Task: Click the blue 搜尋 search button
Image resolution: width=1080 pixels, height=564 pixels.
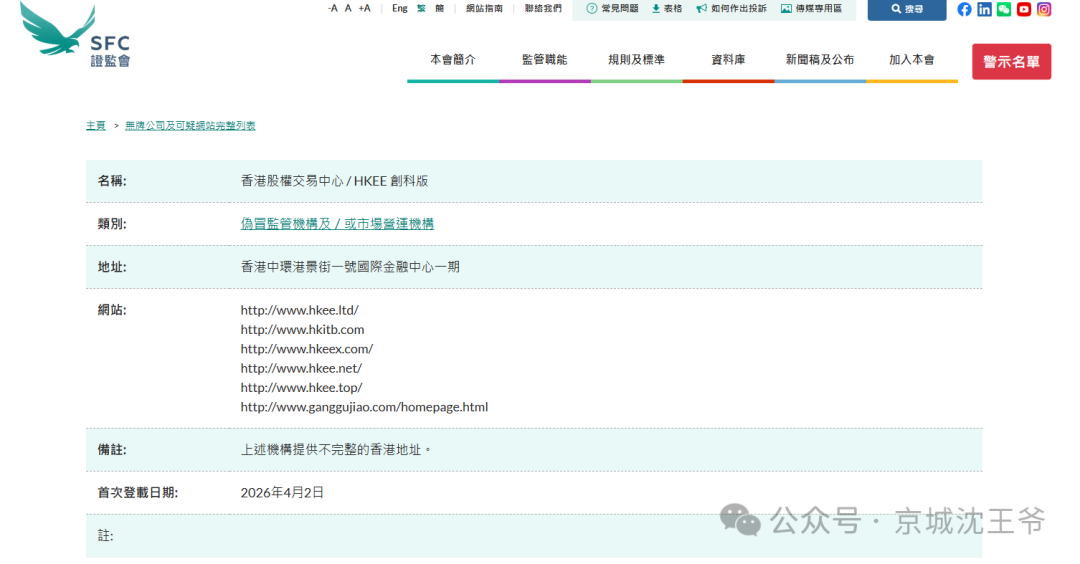Action: coord(906,9)
